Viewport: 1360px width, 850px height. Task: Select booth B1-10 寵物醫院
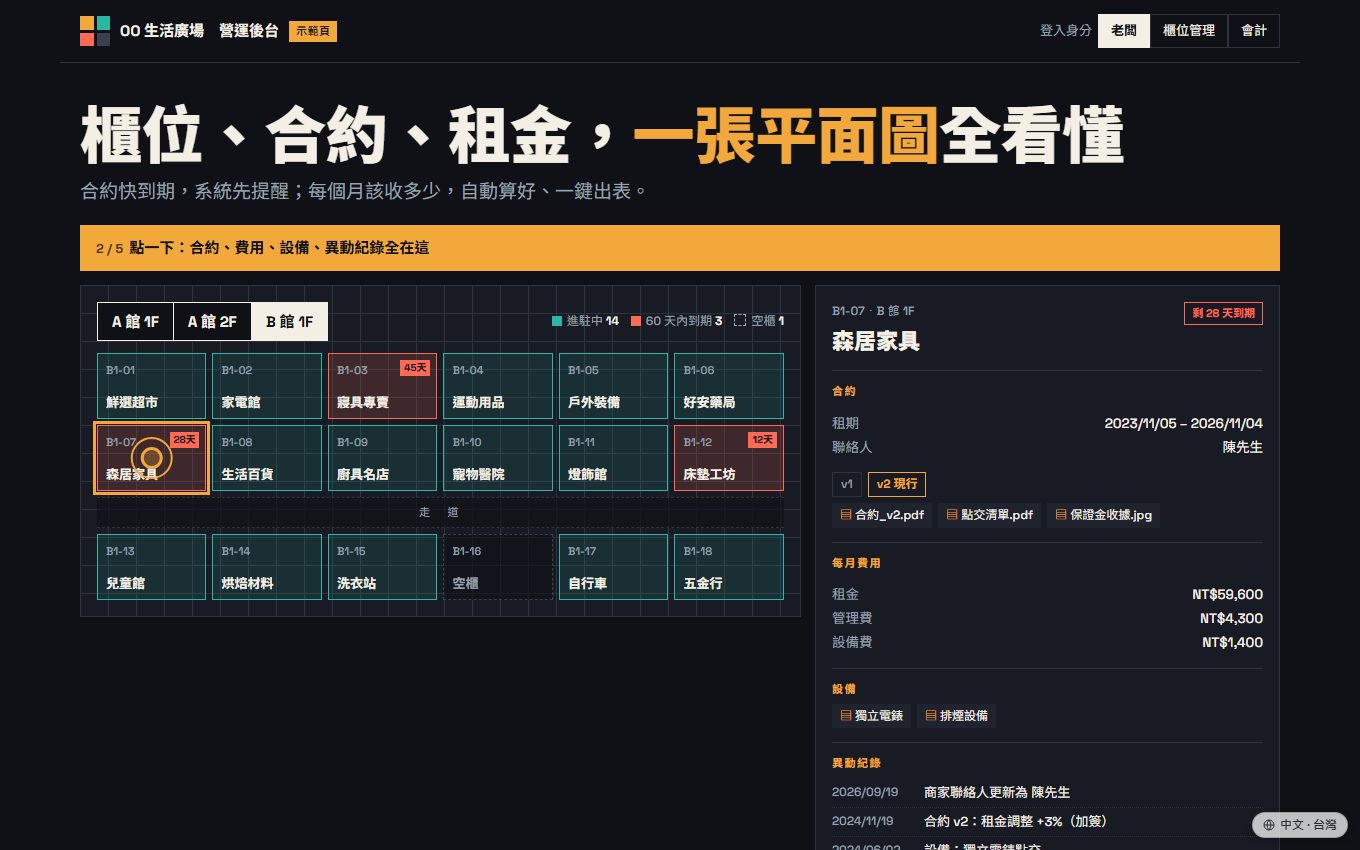498,458
